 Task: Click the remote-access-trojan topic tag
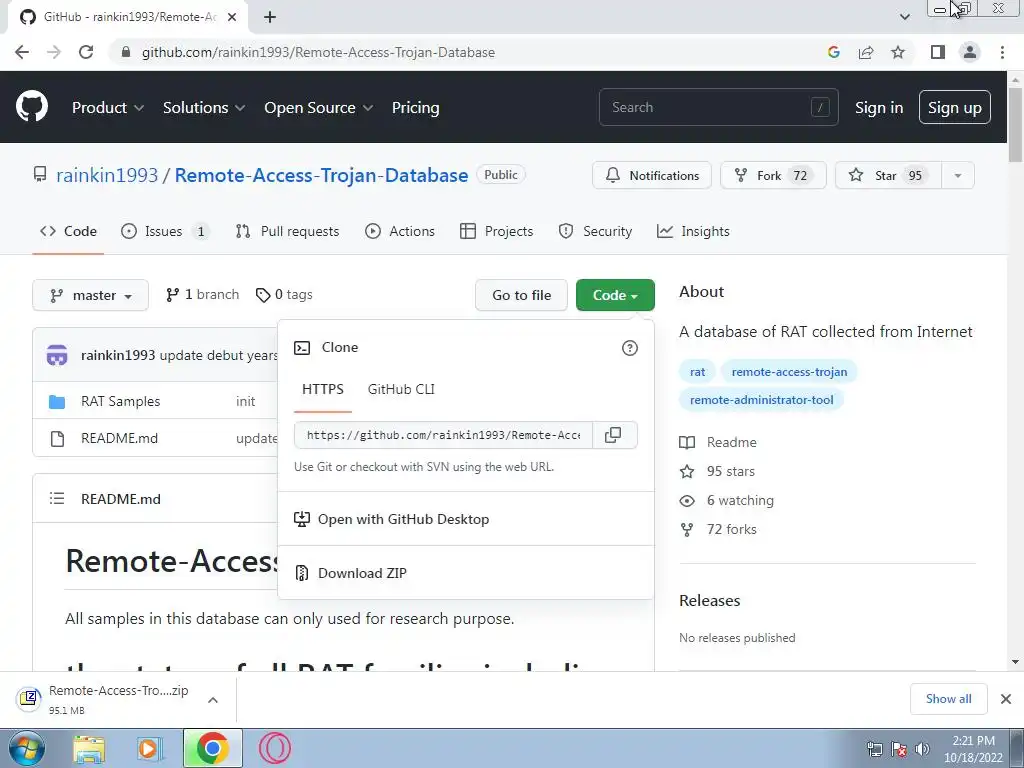(x=789, y=372)
